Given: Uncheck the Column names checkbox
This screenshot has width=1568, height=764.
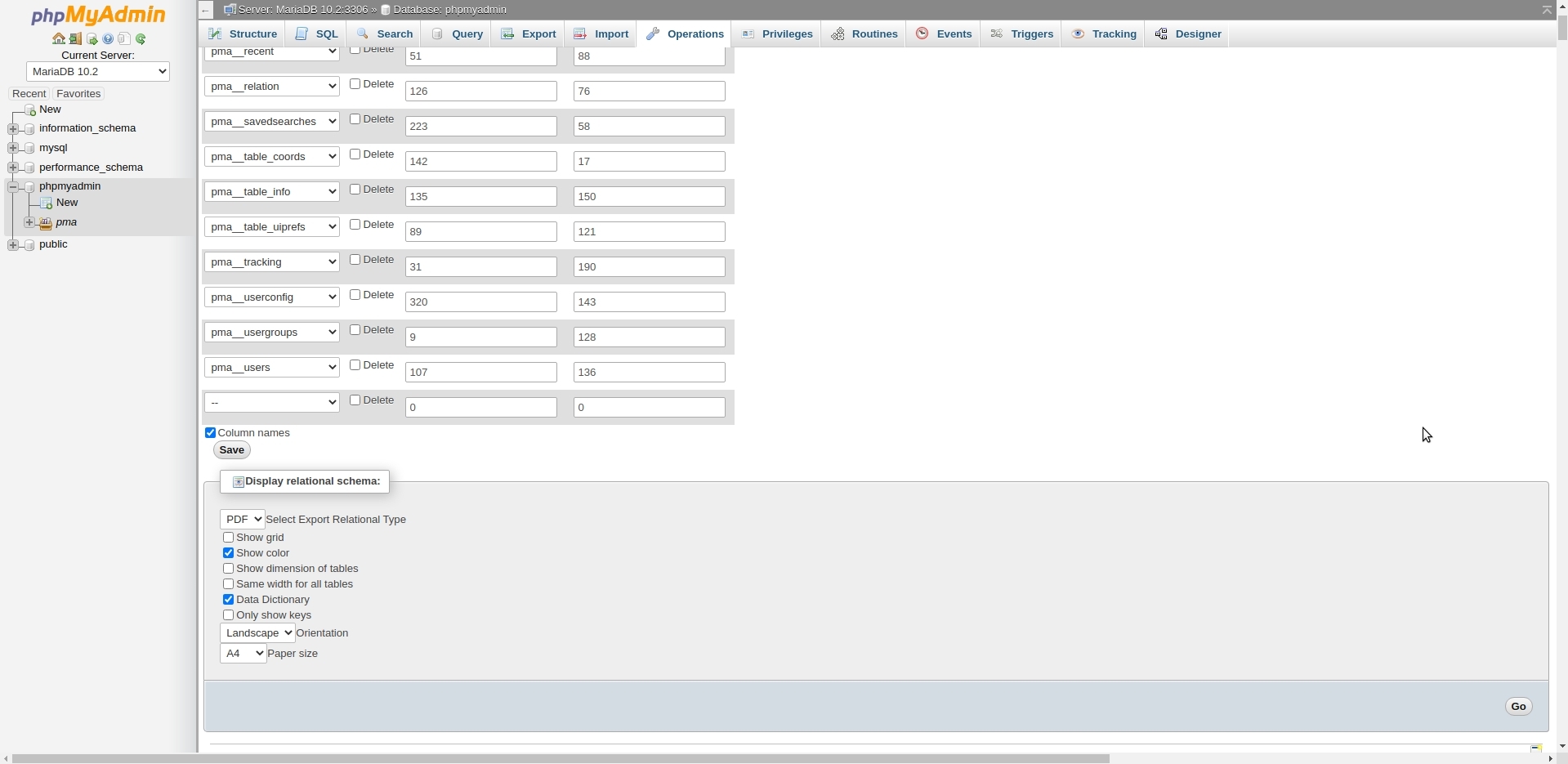Looking at the screenshot, I should (x=210, y=432).
